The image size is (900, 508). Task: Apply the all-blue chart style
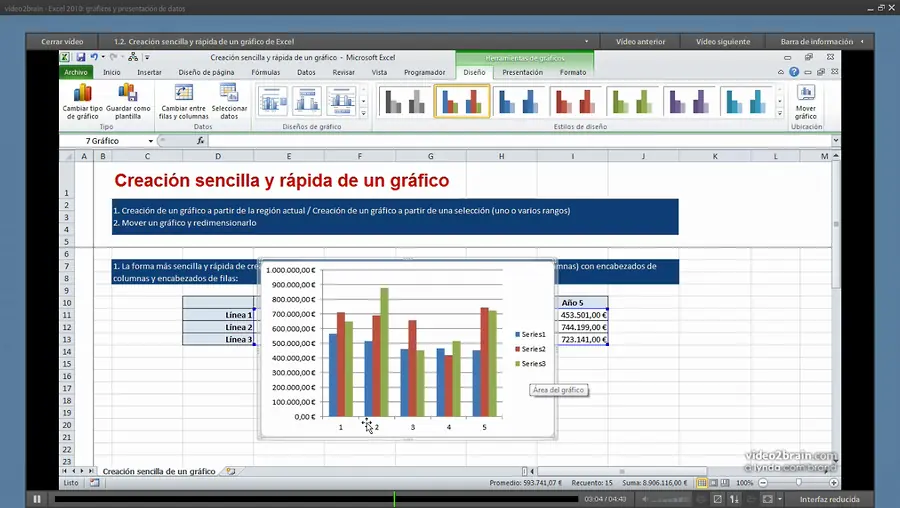pos(519,102)
